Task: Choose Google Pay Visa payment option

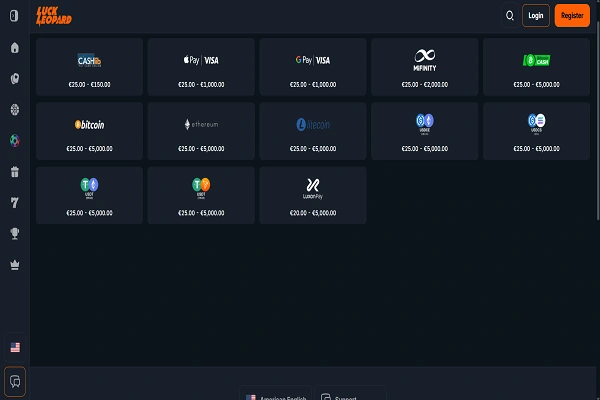Action: [x=313, y=67]
